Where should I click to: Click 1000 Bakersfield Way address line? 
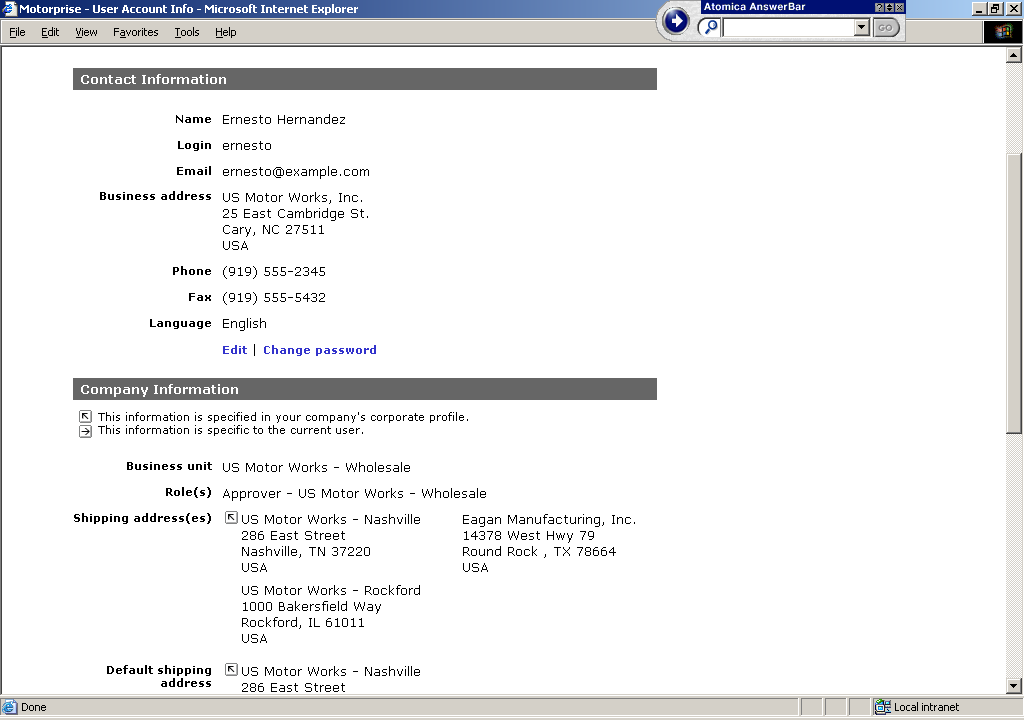click(312, 606)
